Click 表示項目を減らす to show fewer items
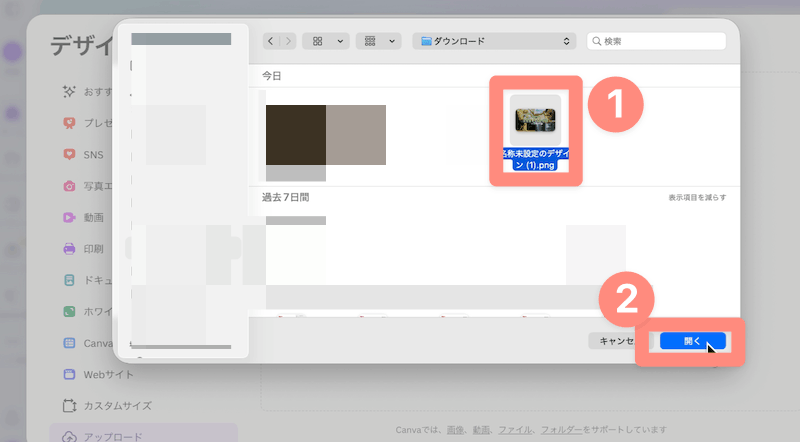Screen dimensions: 800x442 point(697,198)
